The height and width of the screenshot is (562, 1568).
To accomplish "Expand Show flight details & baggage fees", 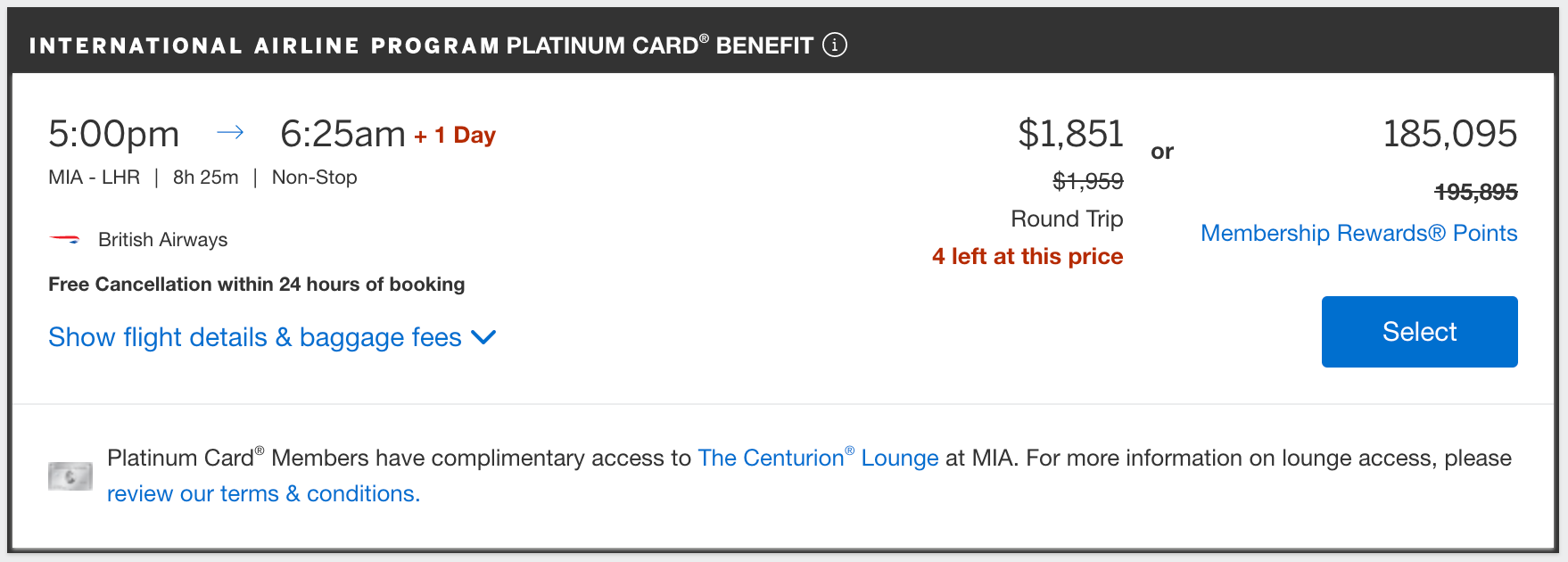I will (x=254, y=337).
